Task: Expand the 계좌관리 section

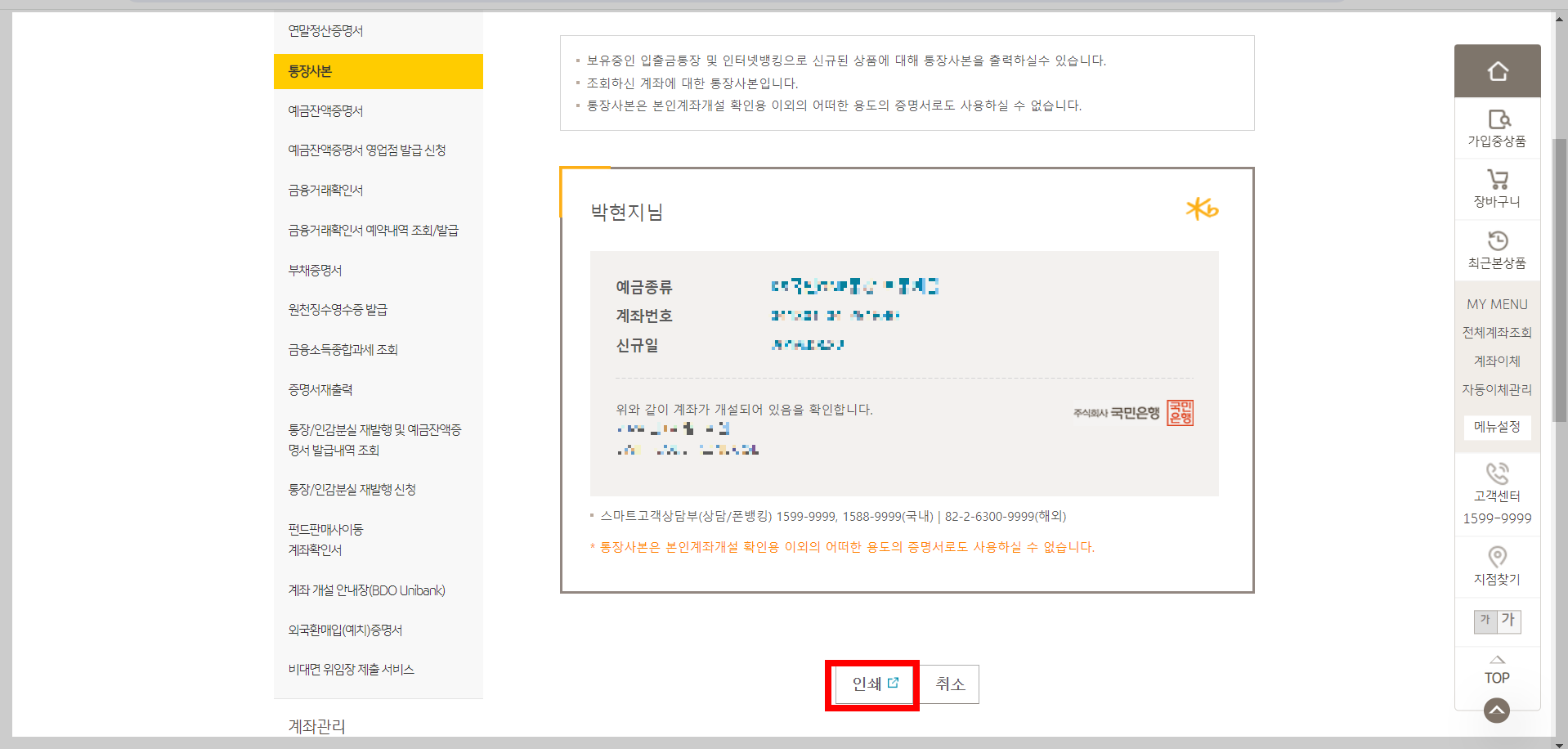Action: [x=317, y=726]
